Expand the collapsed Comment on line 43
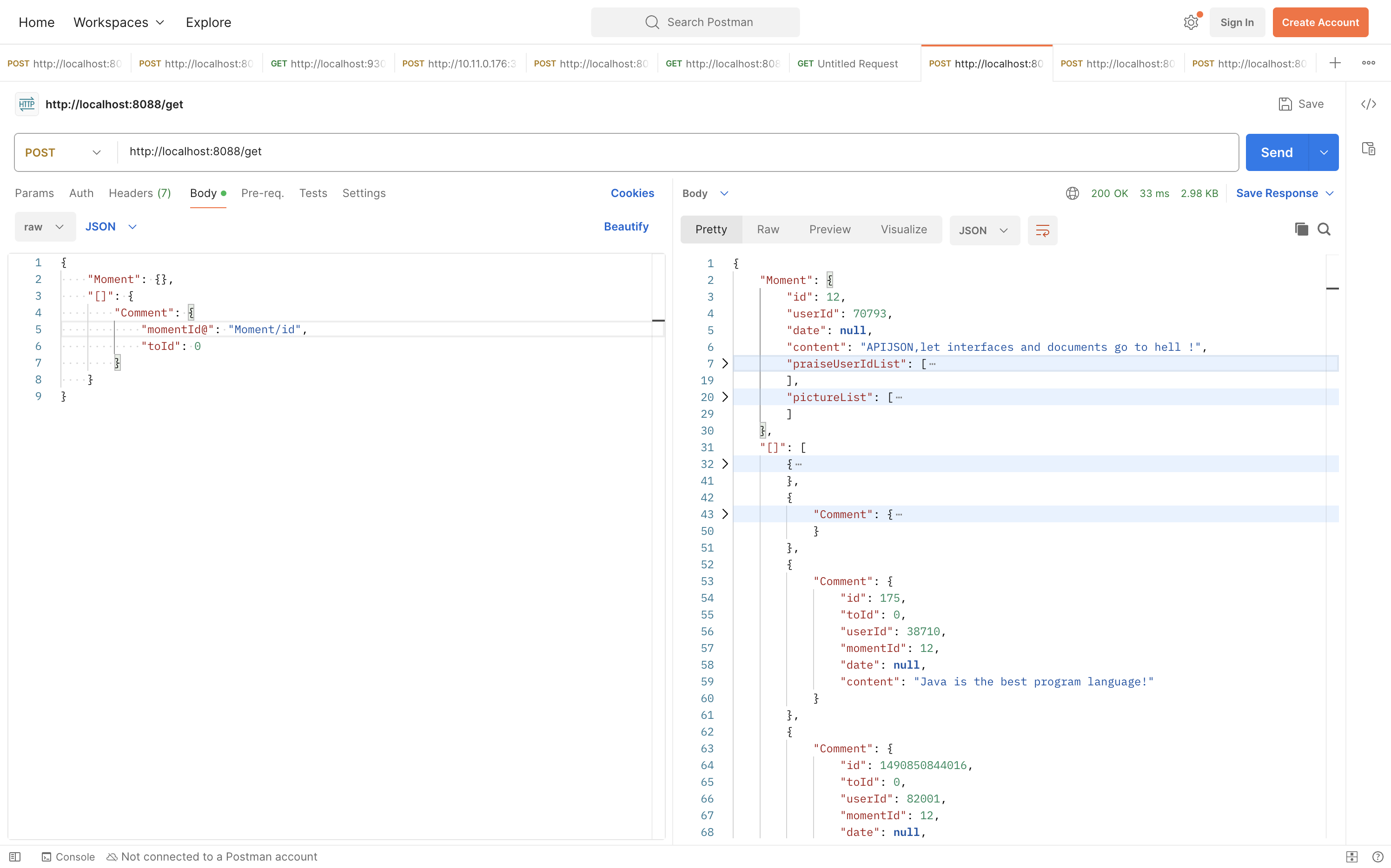This screenshot has width=1391, height=868. (725, 514)
